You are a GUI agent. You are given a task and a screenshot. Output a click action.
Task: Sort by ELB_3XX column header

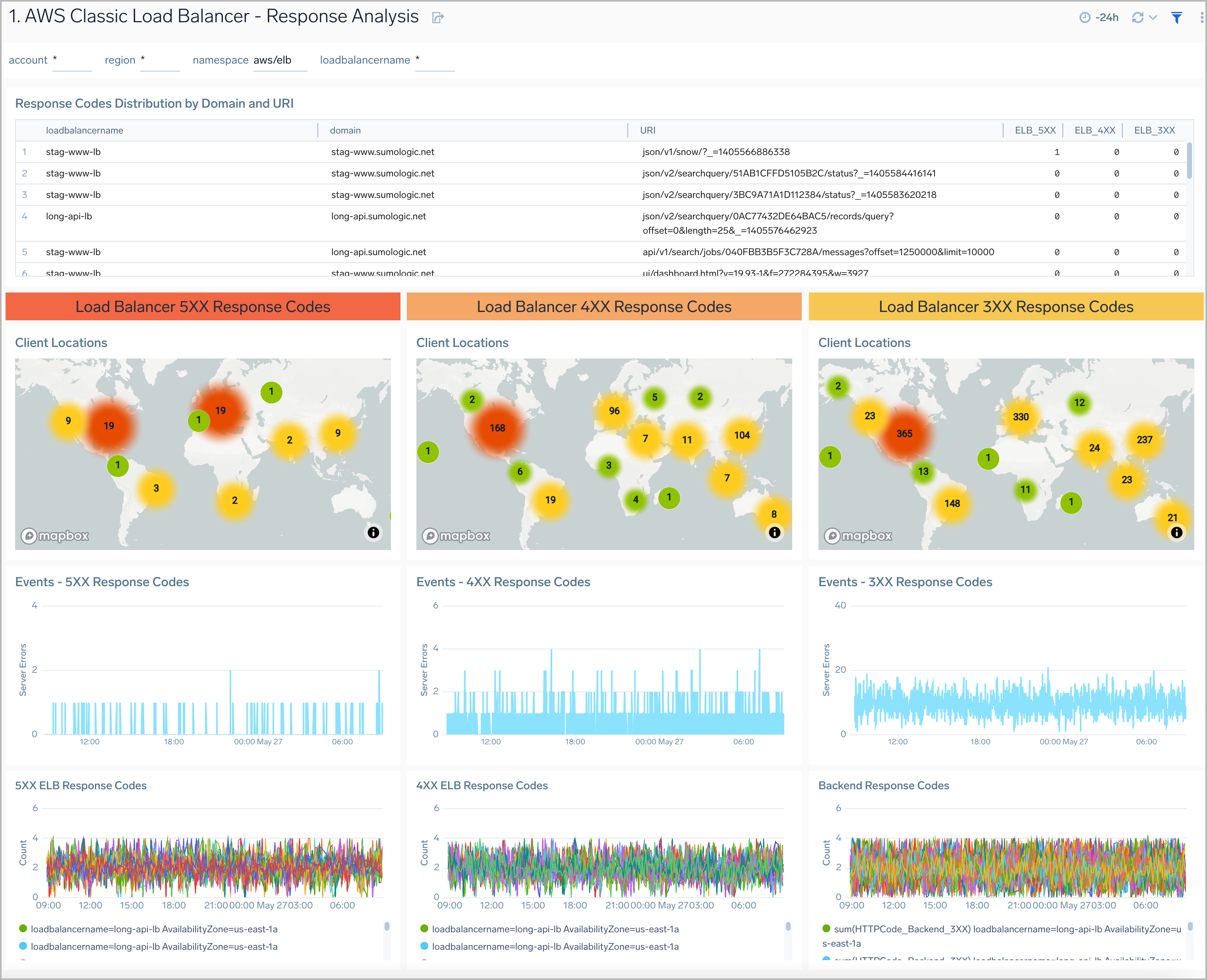click(x=1155, y=130)
